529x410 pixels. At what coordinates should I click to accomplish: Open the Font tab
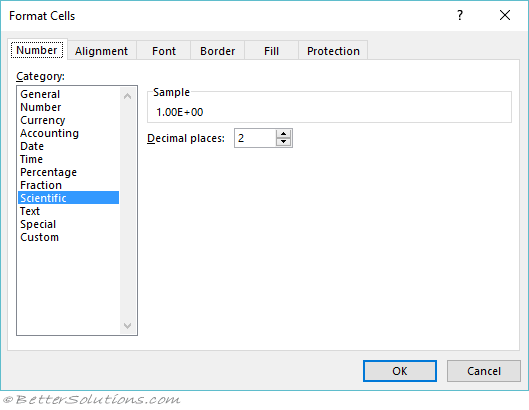(x=164, y=51)
